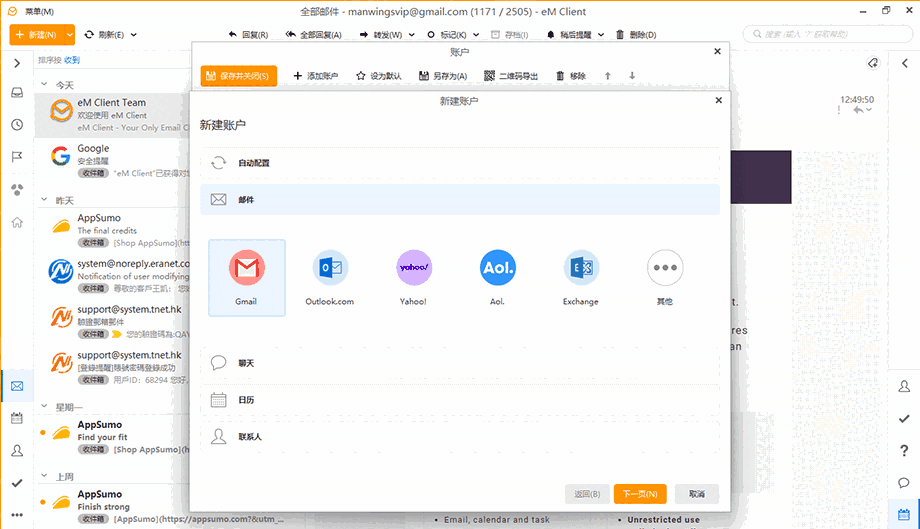Screen dimensions: 920x529
Task: Move account down with arrow icon
Action: [632, 76]
